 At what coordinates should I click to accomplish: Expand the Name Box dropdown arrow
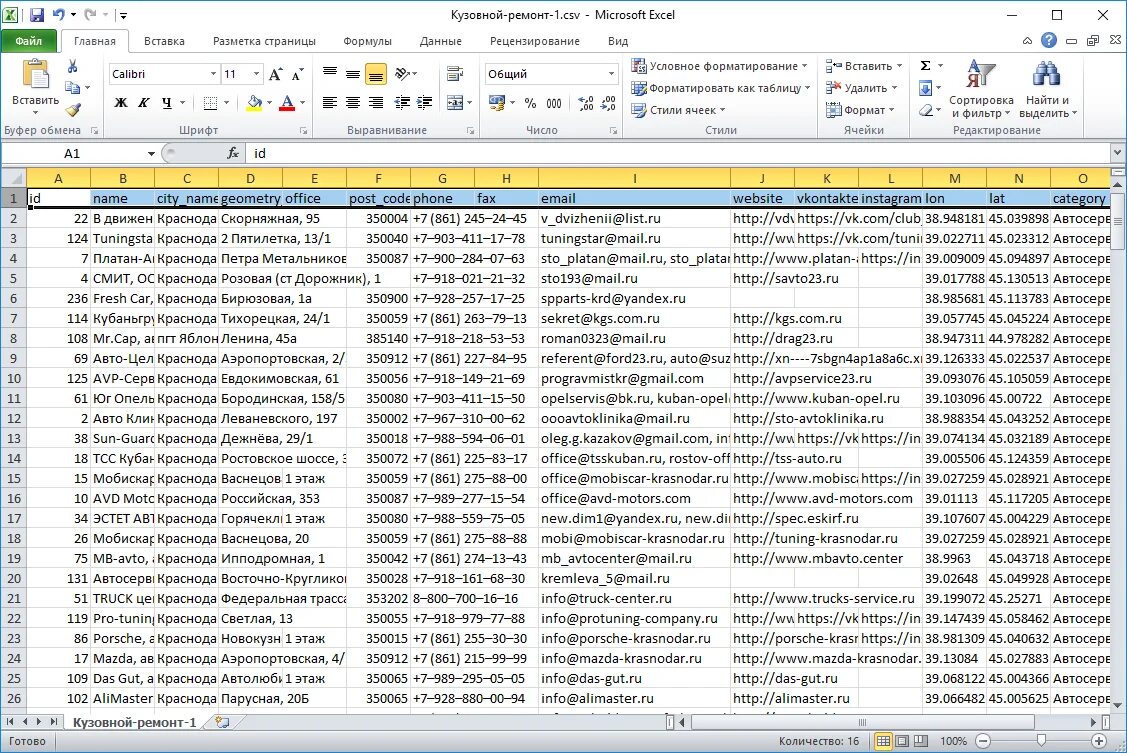click(x=151, y=153)
